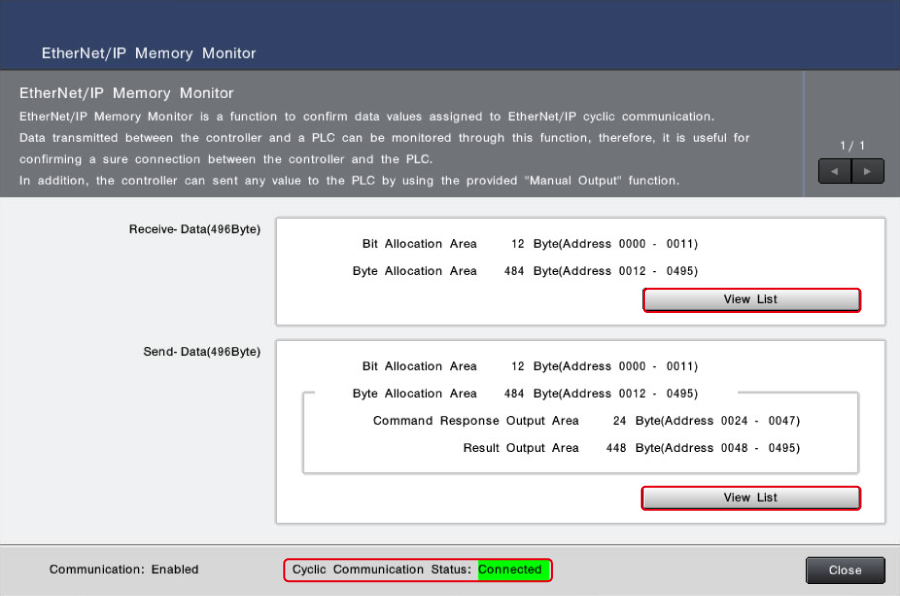The height and width of the screenshot is (596, 900).
Task: Click the Communication: Enabled status text
Action: 124,570
